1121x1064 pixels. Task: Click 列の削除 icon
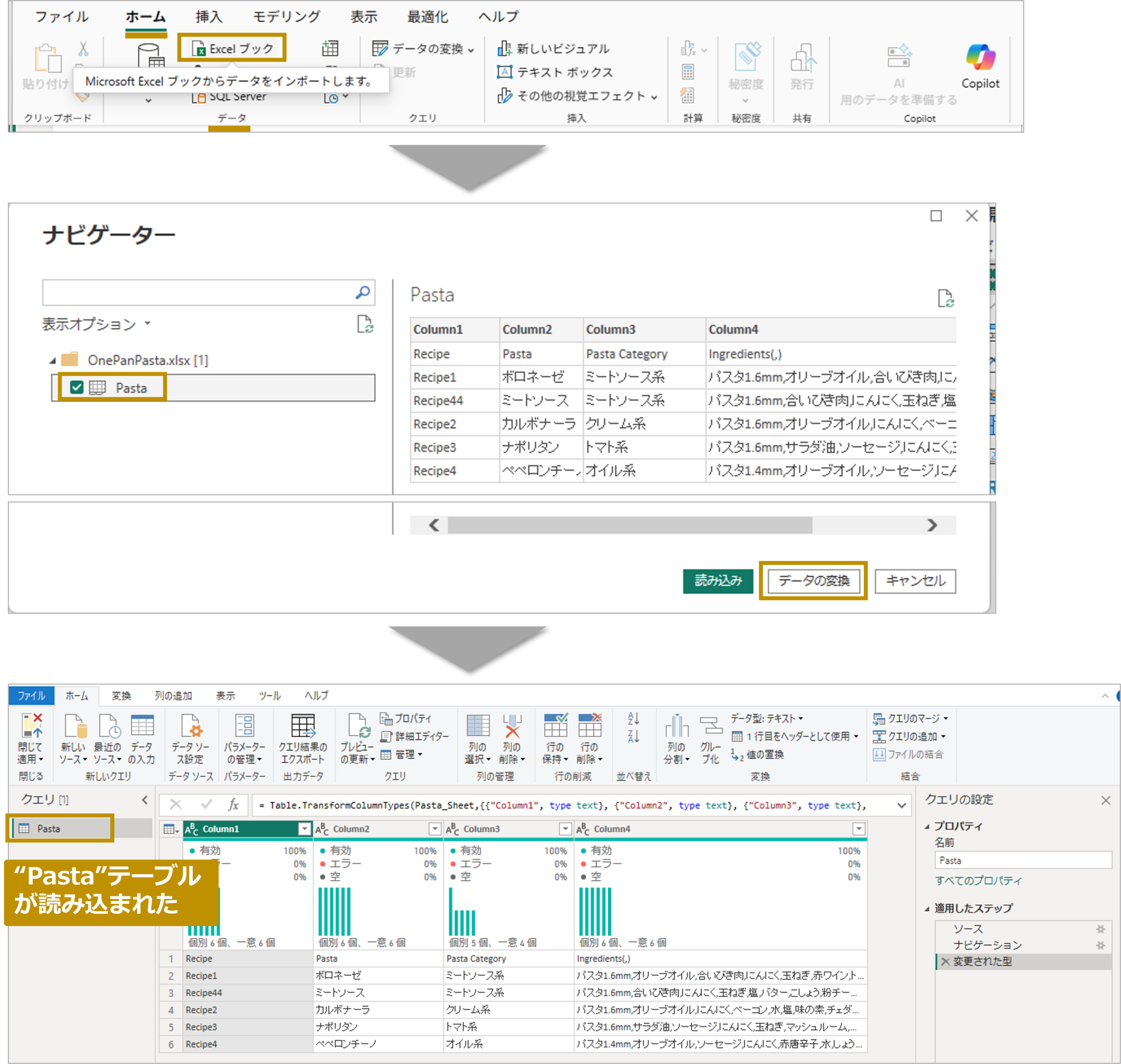[x=512, y=726]
